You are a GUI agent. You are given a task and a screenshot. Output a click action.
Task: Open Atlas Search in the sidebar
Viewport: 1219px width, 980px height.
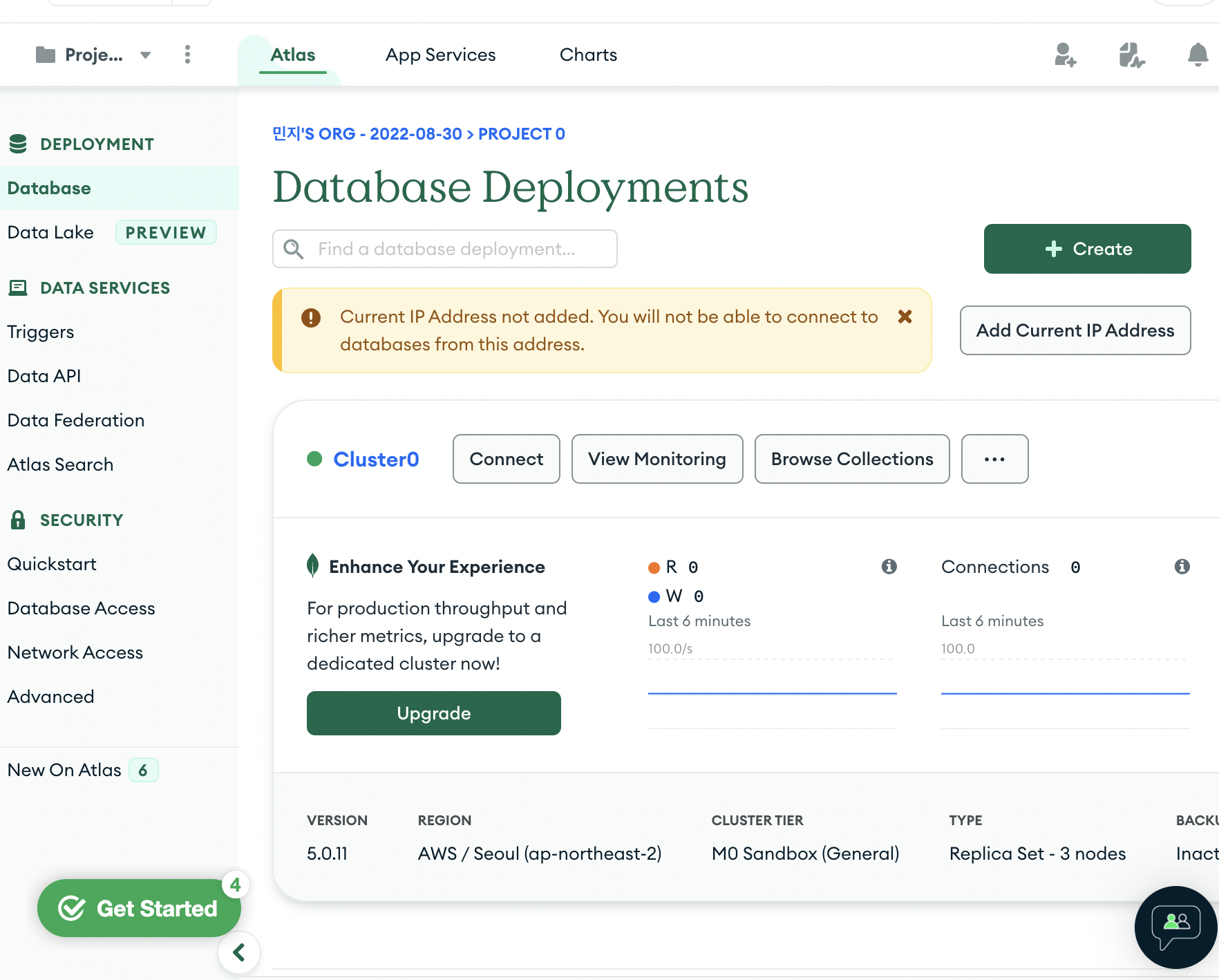click(60, 464)
